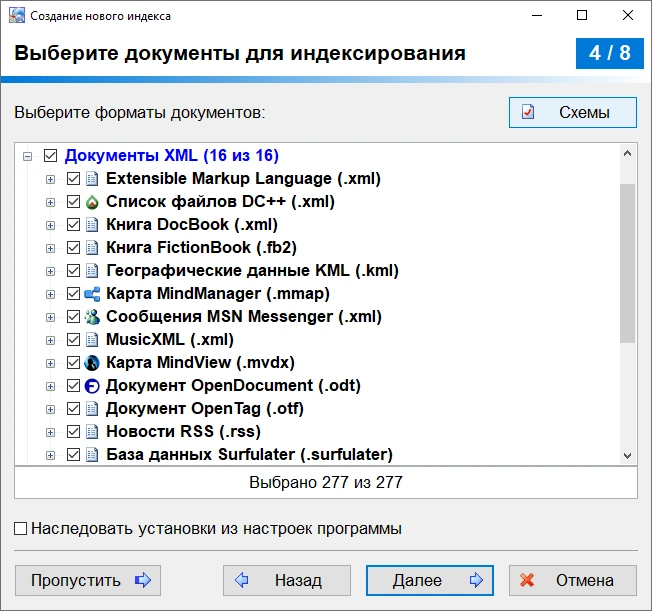Click the MSN Messenger people icon
The image size is (652, 611).
[x=92, y=317]
